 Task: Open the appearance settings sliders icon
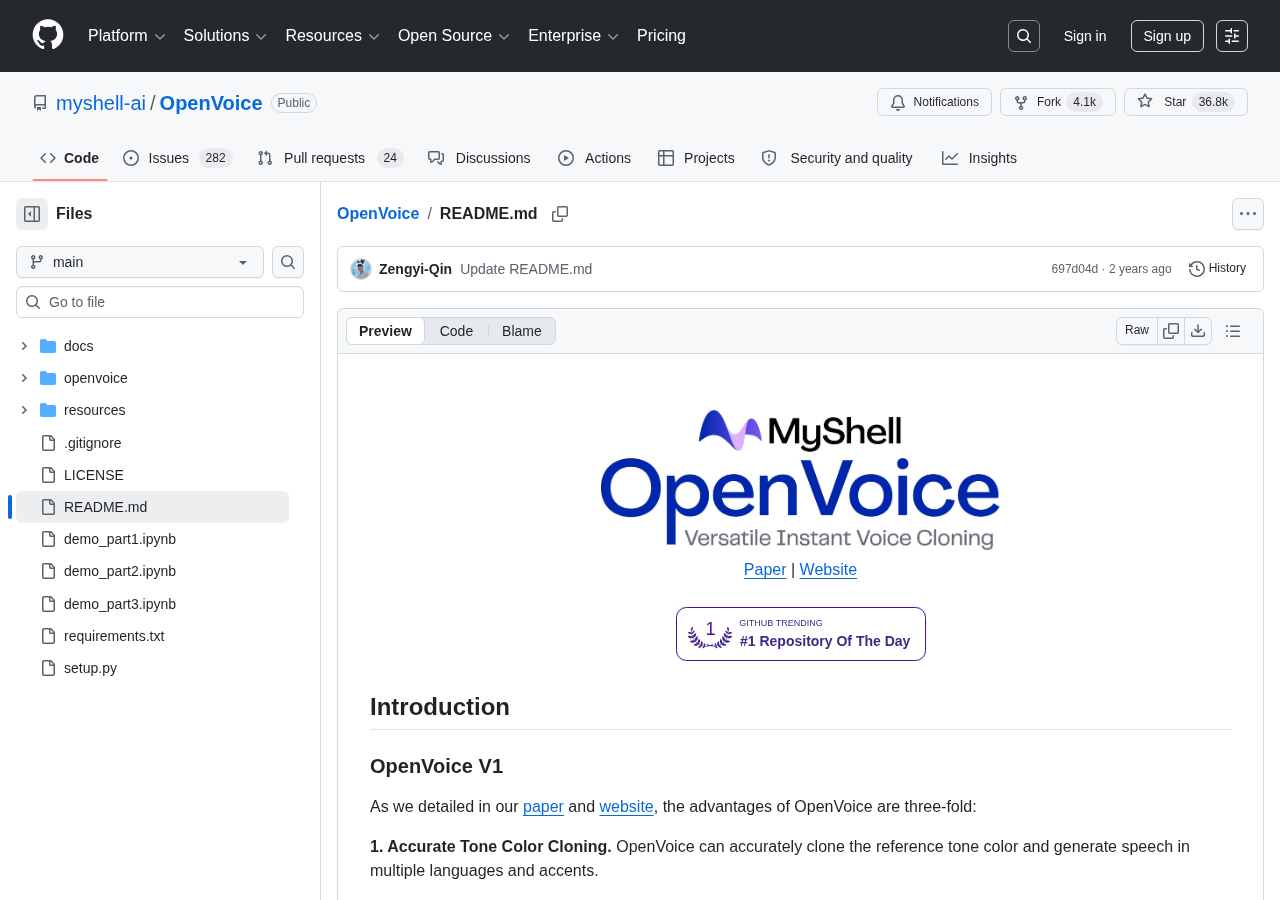(x=1232, y=36)
